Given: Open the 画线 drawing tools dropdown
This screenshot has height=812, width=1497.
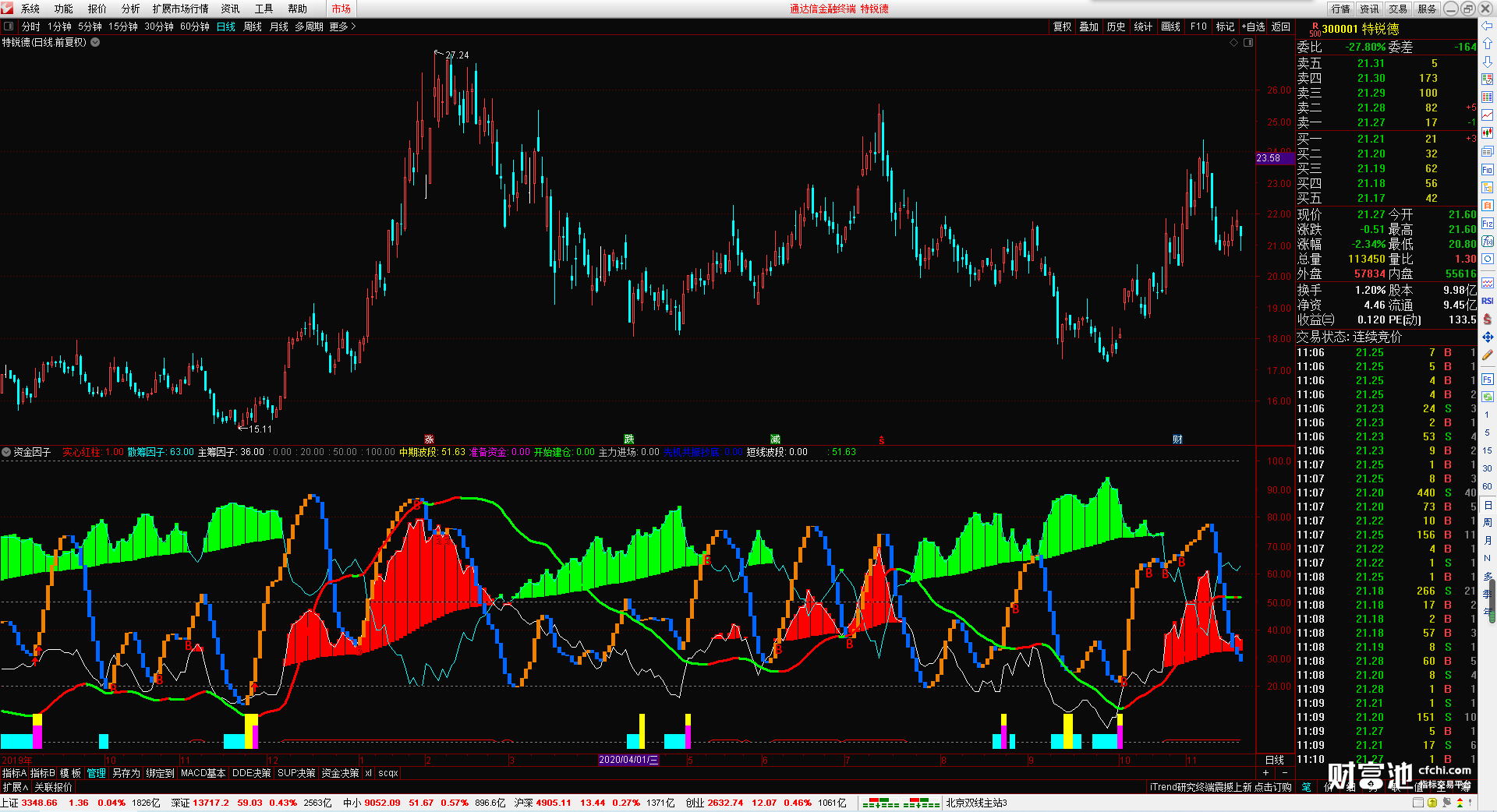Looking at the screenshot, I should [x=1170, y=26].
